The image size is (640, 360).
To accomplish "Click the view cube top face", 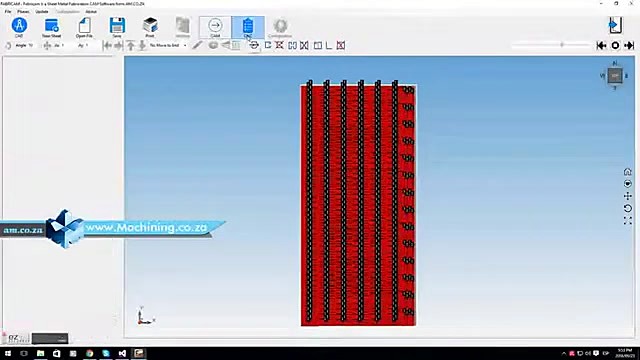I will [x=615, y=76].
